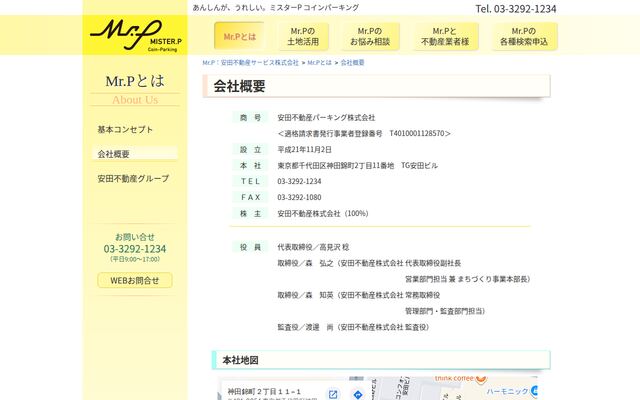Viewport: 640px width, 400px height.
Task: Click the think coffee map marker
Action: click(481, 379)
